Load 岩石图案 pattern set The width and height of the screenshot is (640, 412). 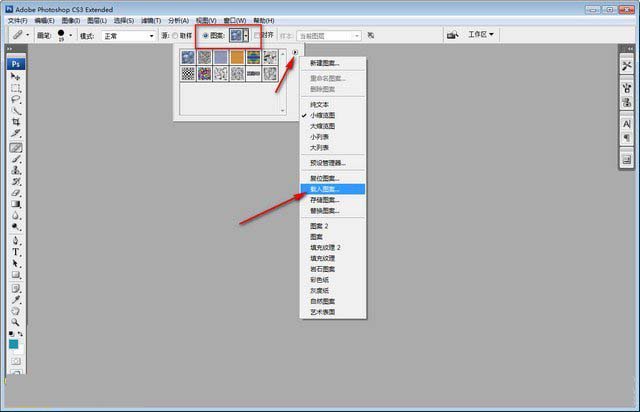click(x=333, y=269)
